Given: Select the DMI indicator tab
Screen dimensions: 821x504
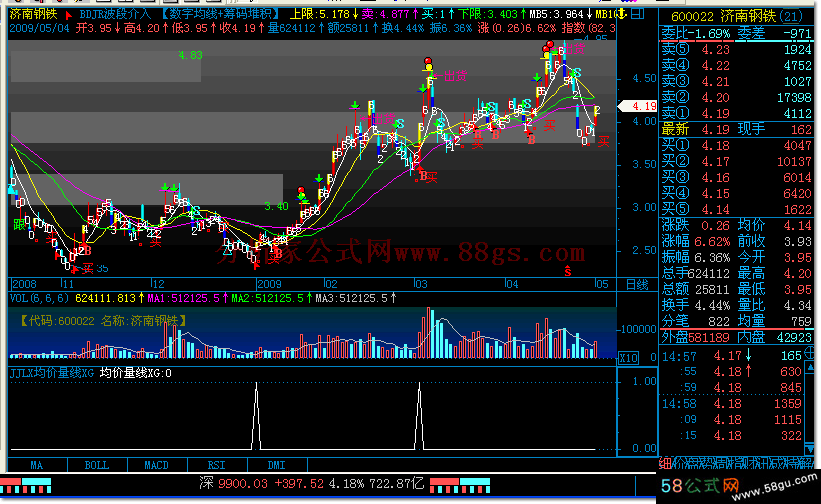Looking at the screenshot, I should [276, 465].
